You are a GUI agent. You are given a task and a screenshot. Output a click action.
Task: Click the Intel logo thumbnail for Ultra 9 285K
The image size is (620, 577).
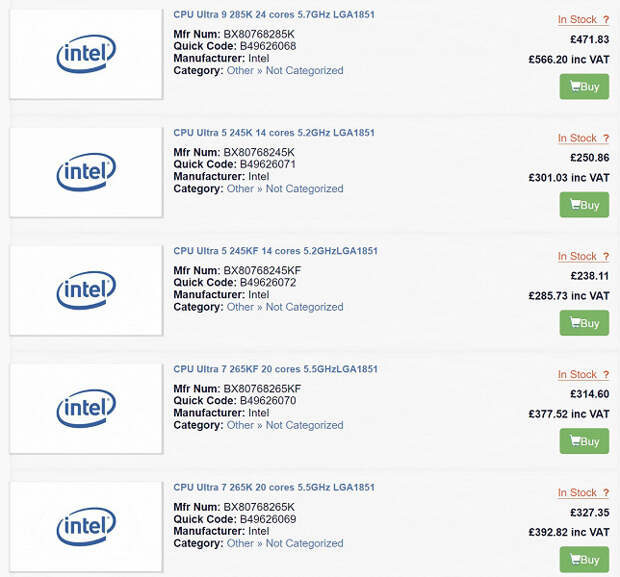(x=86, y=54)
